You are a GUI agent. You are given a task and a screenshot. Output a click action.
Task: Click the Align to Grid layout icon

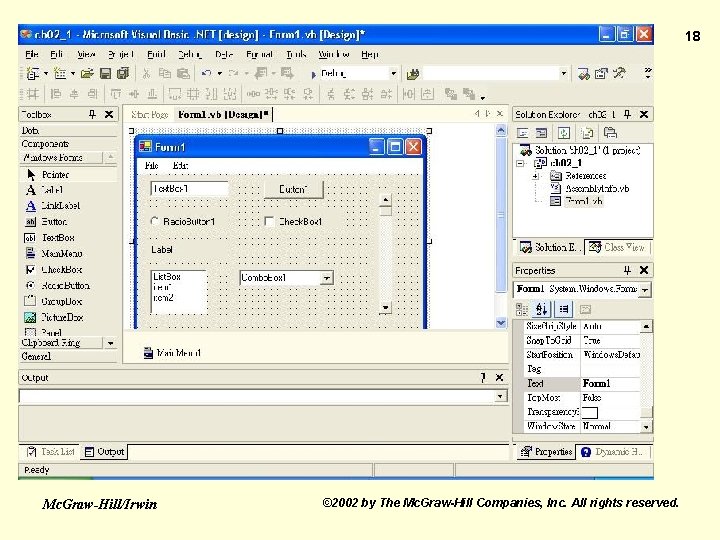pos(33,94)
